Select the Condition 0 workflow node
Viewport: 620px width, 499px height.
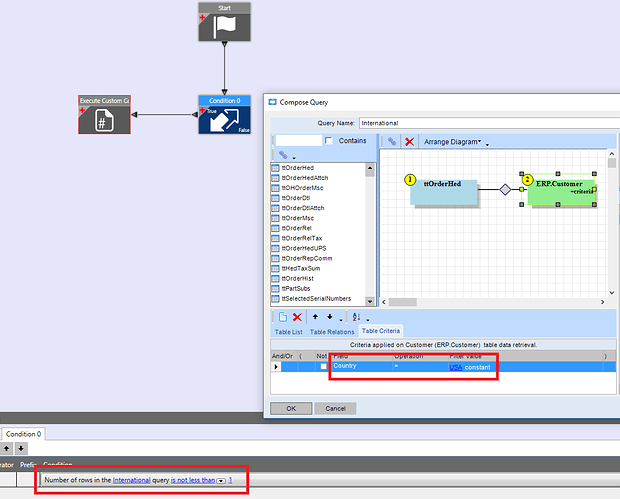224,115
